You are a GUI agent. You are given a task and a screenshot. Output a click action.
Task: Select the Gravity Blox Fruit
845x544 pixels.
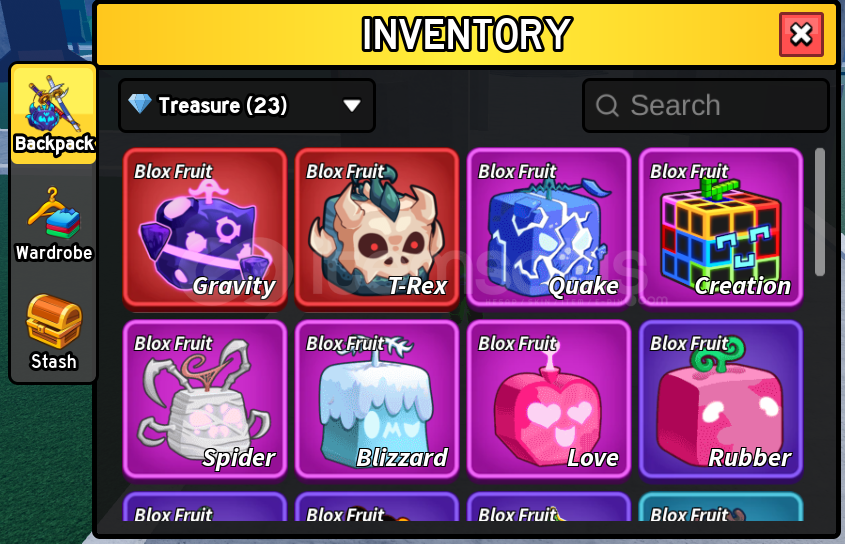(205, 229)
